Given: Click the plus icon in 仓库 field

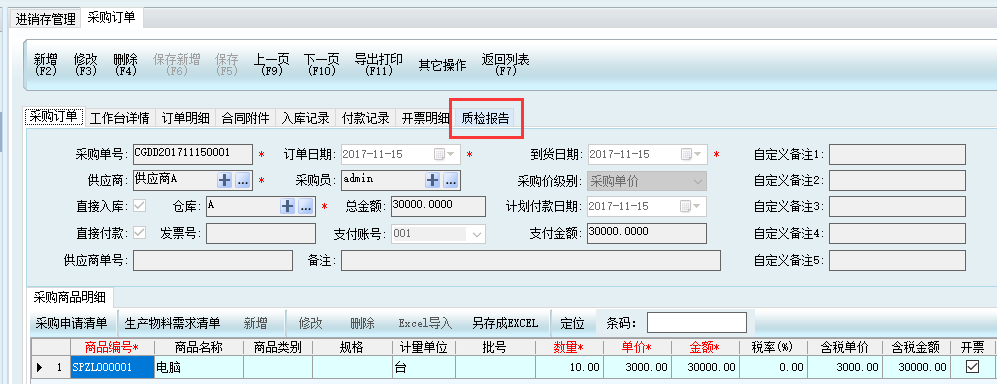Looking at the screenshot, I should 287,206.
